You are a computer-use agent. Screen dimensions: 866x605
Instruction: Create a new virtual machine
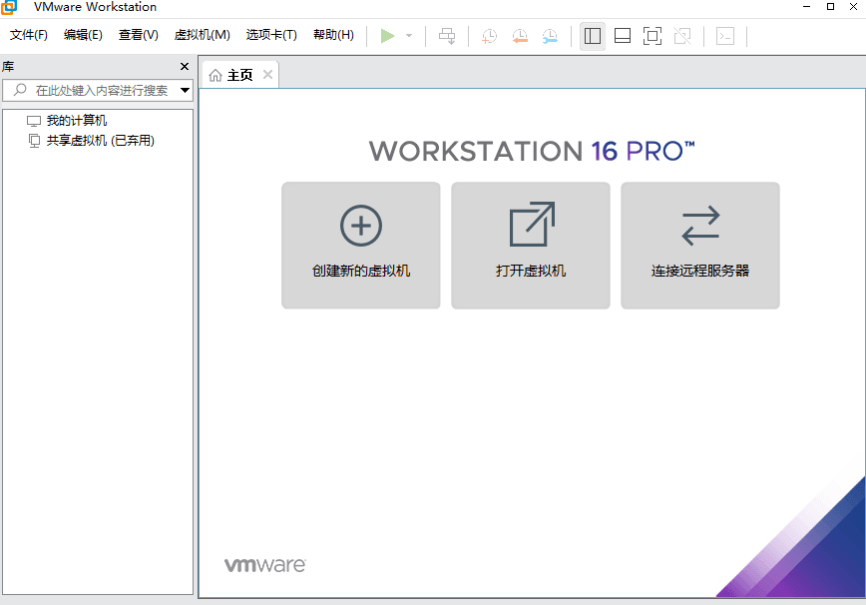click(x=360, y=245)
